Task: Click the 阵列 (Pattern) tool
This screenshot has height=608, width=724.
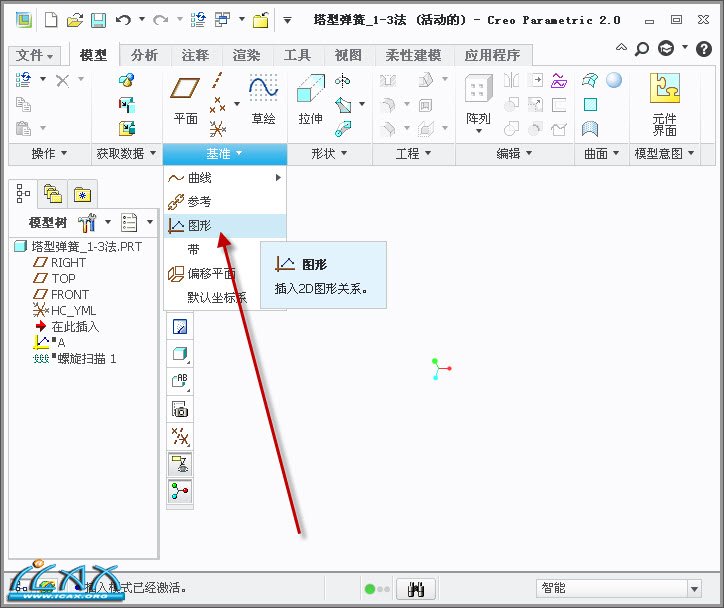Action: click(478, 102)
